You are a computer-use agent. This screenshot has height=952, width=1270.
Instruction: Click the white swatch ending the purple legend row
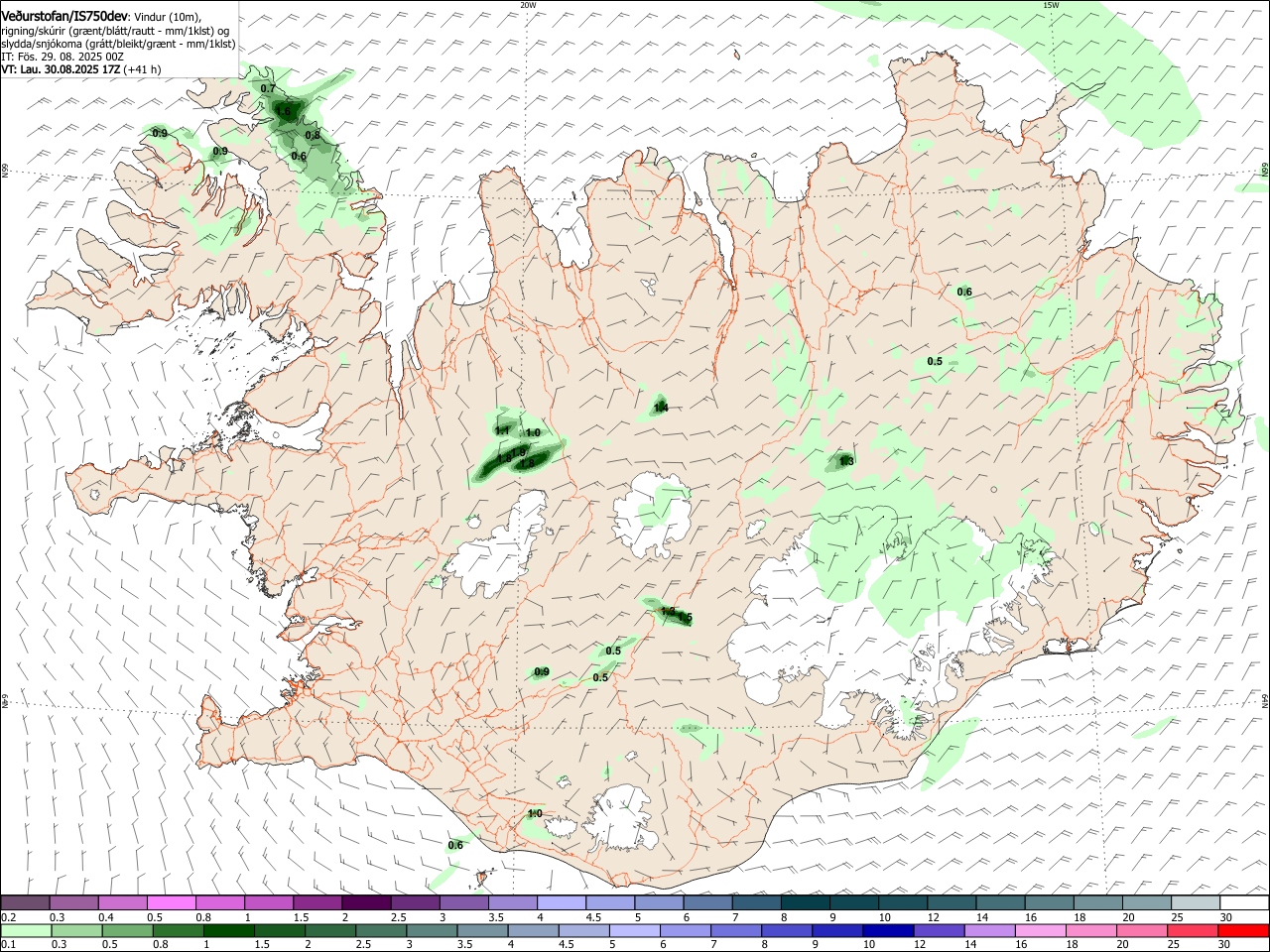(x=1243, y=903)
